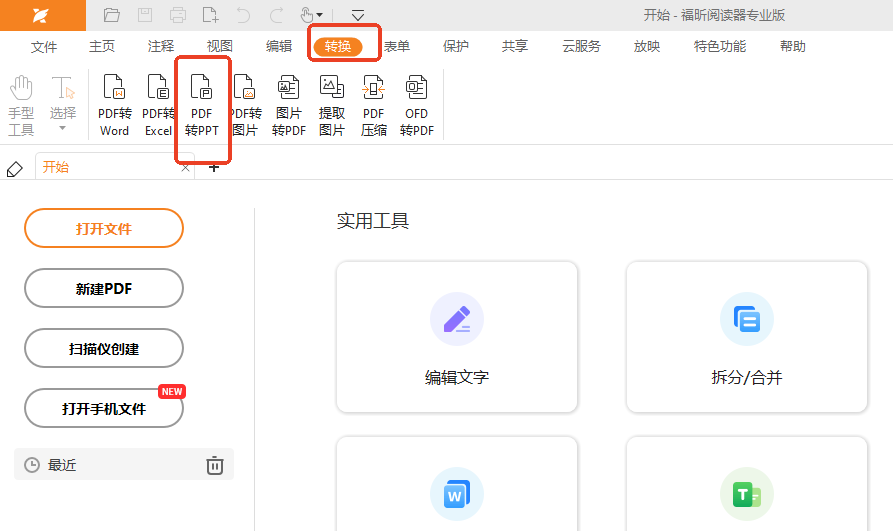
Task: Open the 文件 menu
Action: pyautogui.click(x=44, y=47)
